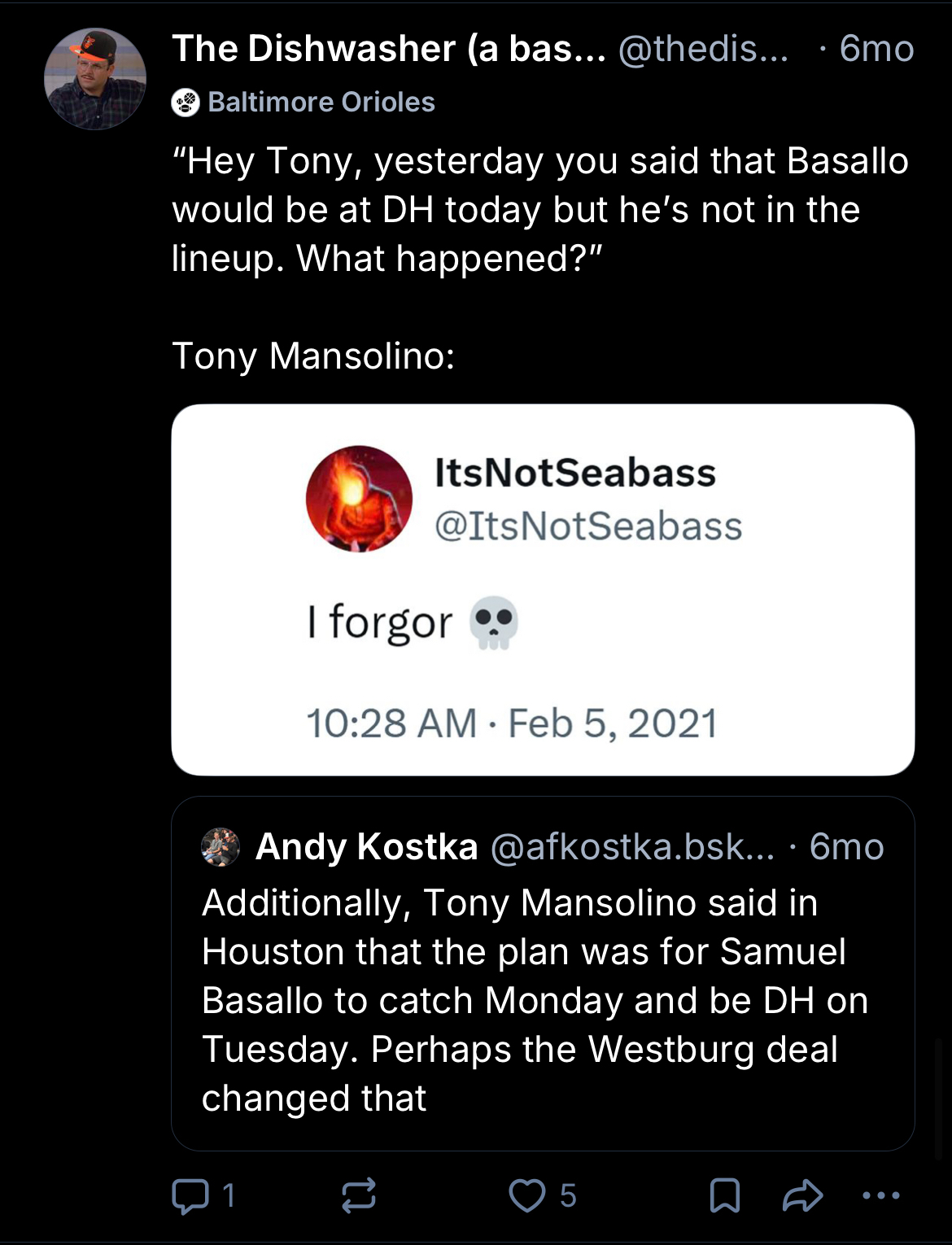
Task: Open The Dishwasher display name profile
Action: [388, 49]
